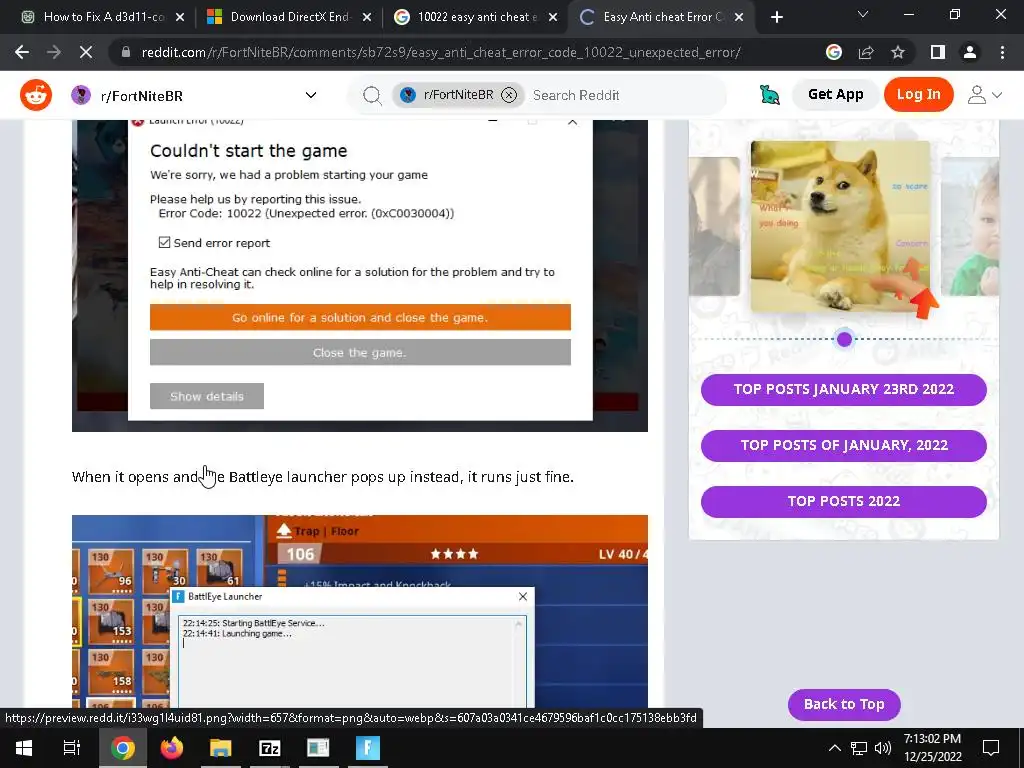Show hidden system tray icons
Viewport: 1024px width, 768px height.
(x=835, y=748)
